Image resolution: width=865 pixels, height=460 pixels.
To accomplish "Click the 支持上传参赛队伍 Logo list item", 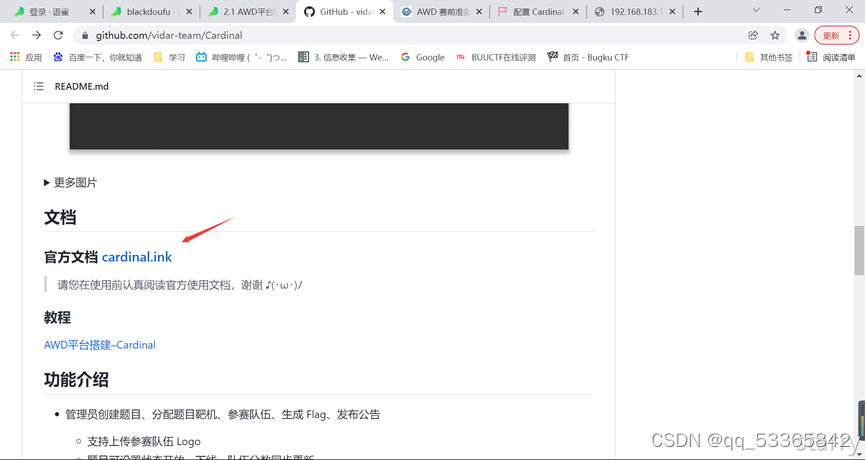I will 144,441.
